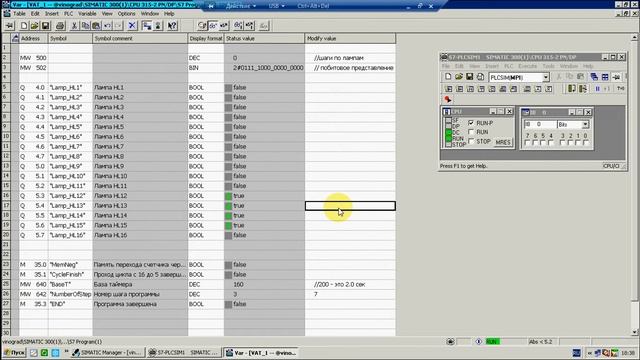Viewport: 640px width, 360px height.
Task: Open the Bits format dropdown in IB panel
Action: [585, 124]
